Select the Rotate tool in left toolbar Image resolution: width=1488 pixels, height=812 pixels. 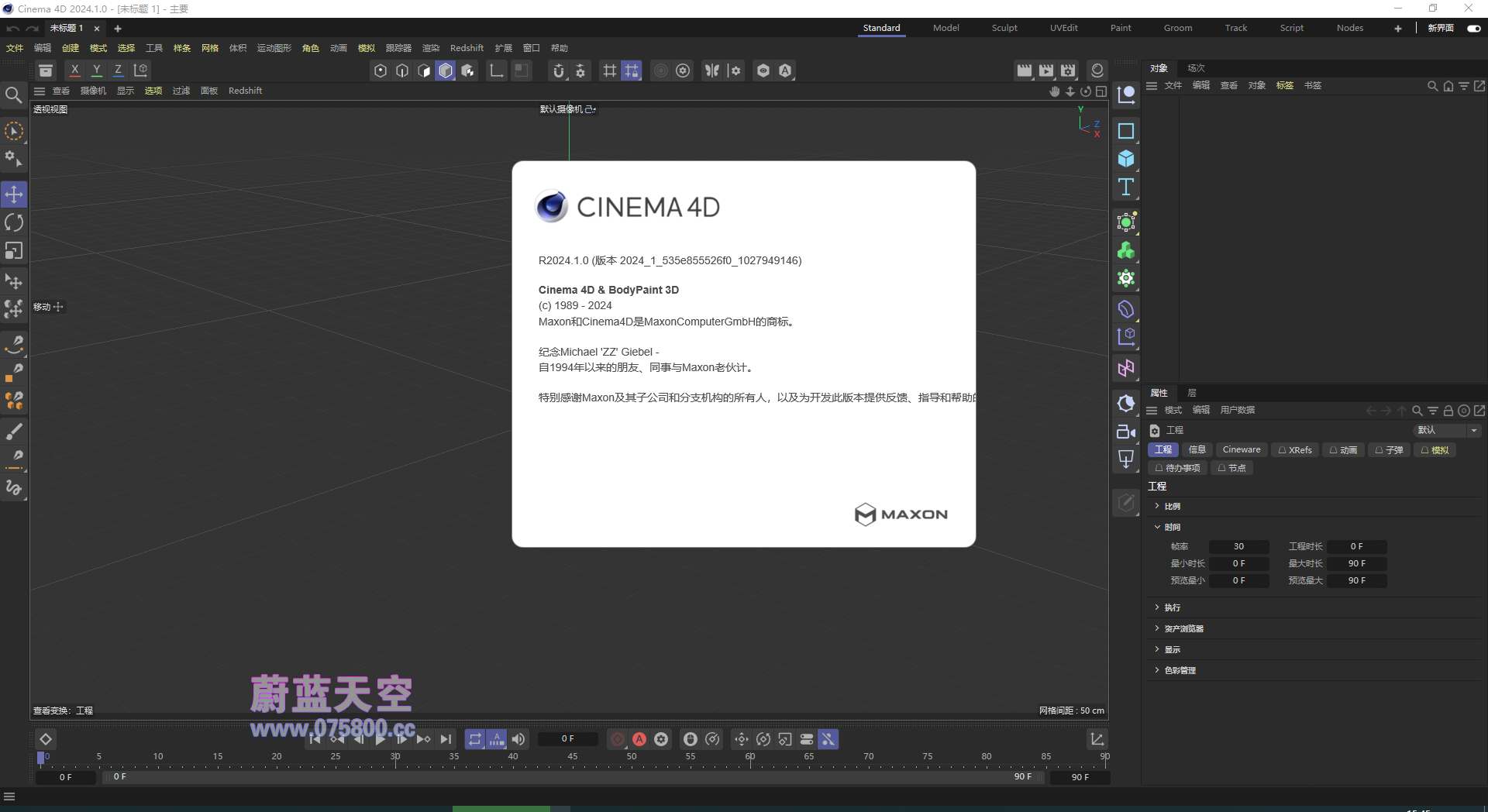pos(14,223)
